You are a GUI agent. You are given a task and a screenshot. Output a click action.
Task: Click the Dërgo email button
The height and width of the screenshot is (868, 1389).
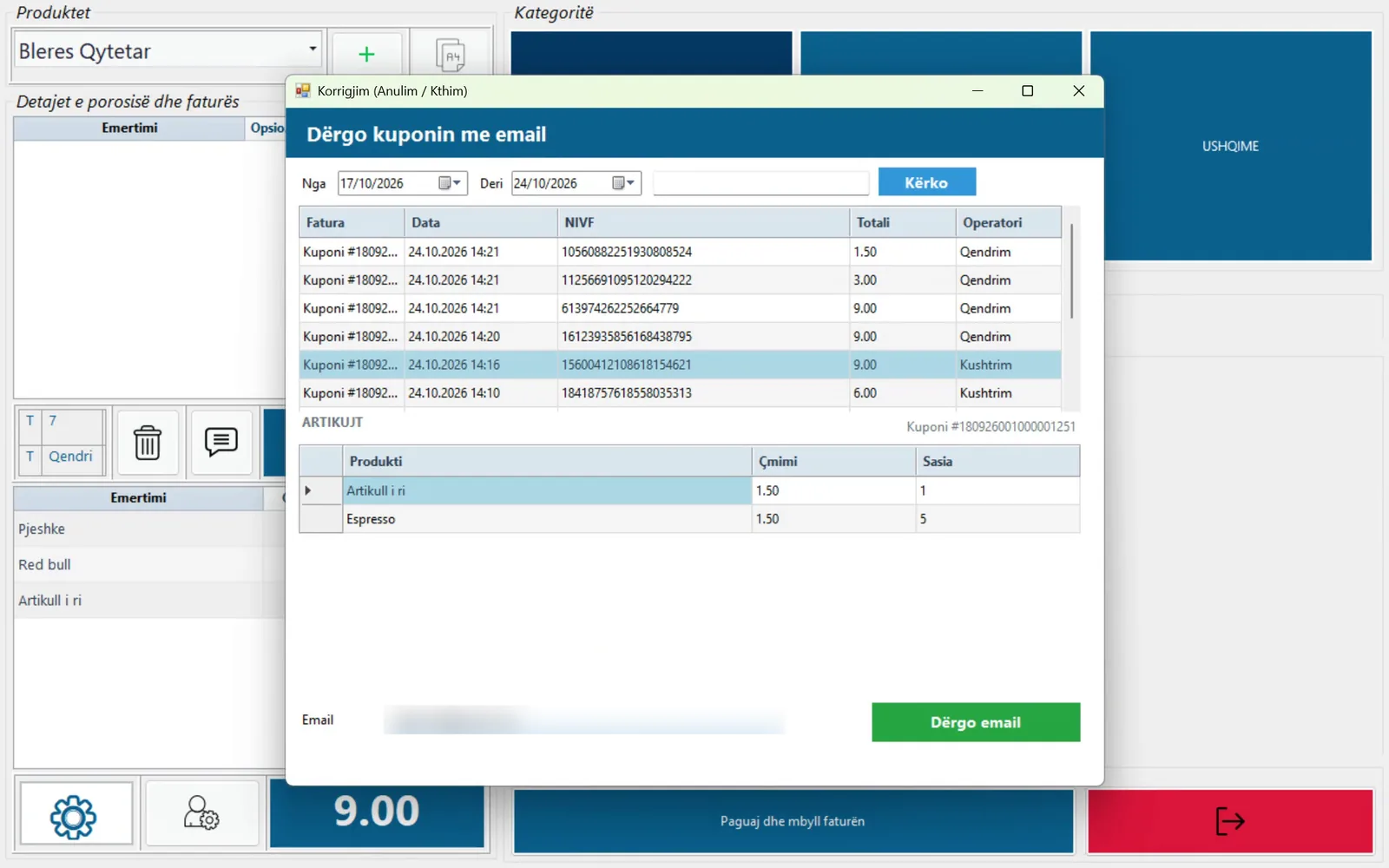pos(976,722)
